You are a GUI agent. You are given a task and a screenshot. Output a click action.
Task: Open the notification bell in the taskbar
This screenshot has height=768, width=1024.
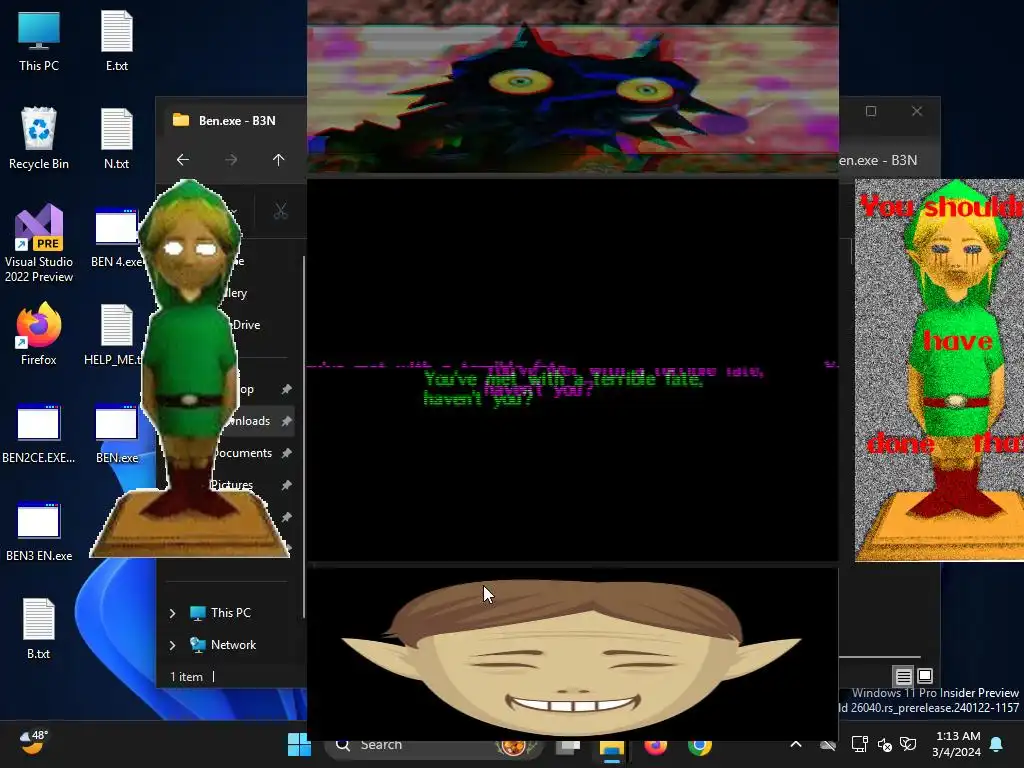click(997, 744)
